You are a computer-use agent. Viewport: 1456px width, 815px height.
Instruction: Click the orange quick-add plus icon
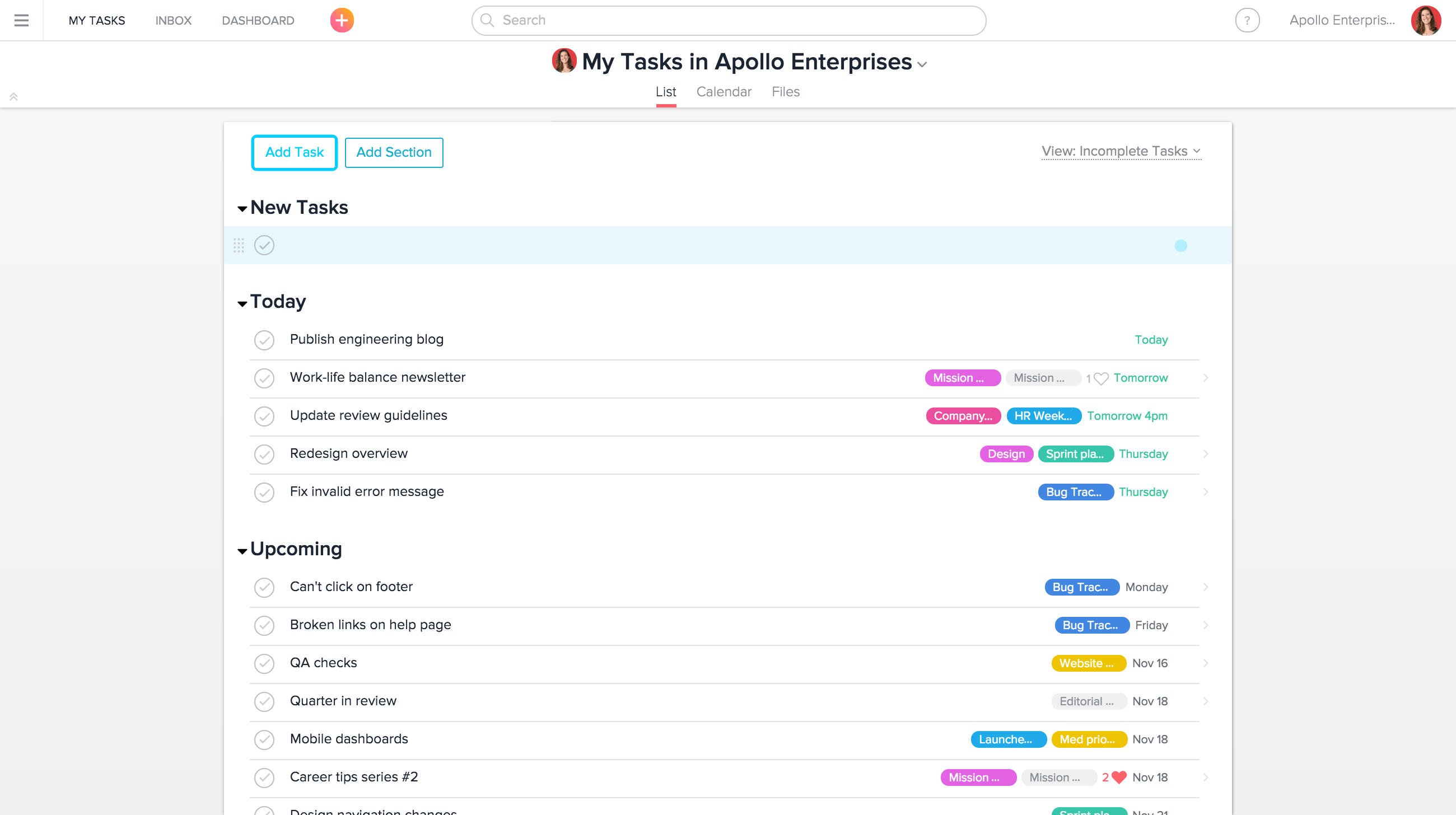[341, 20]
